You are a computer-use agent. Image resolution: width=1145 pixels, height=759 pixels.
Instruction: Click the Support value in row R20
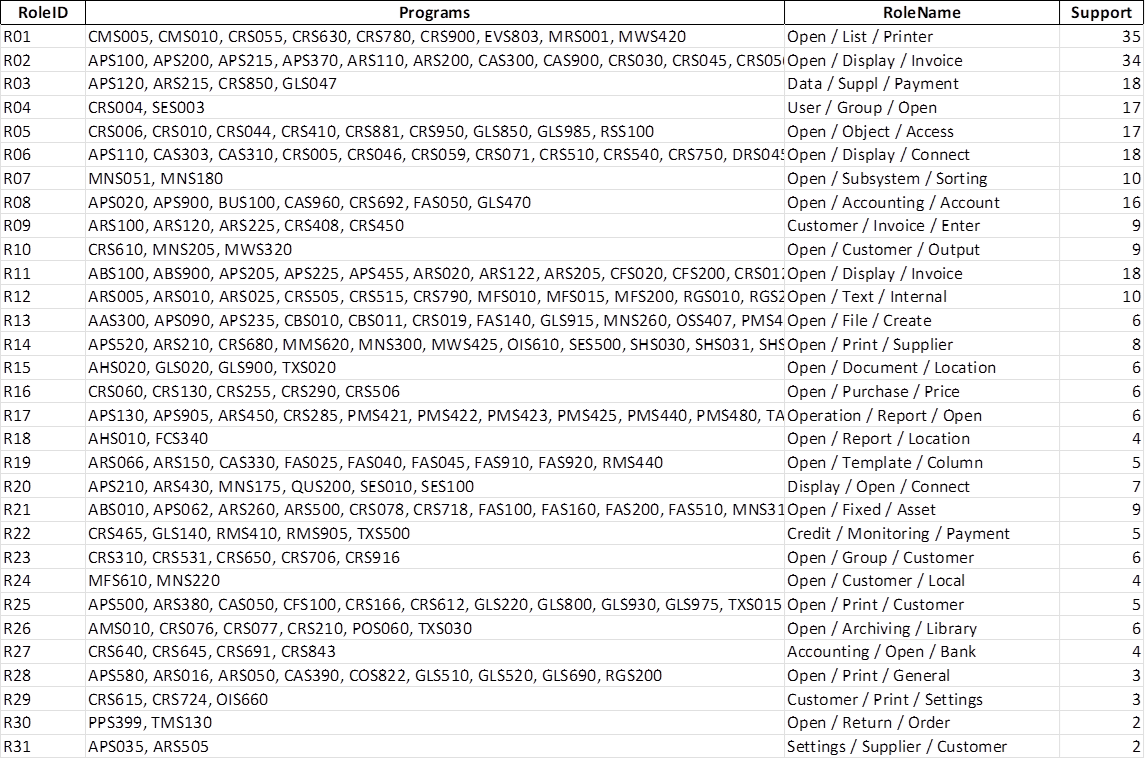(1135, 486)
